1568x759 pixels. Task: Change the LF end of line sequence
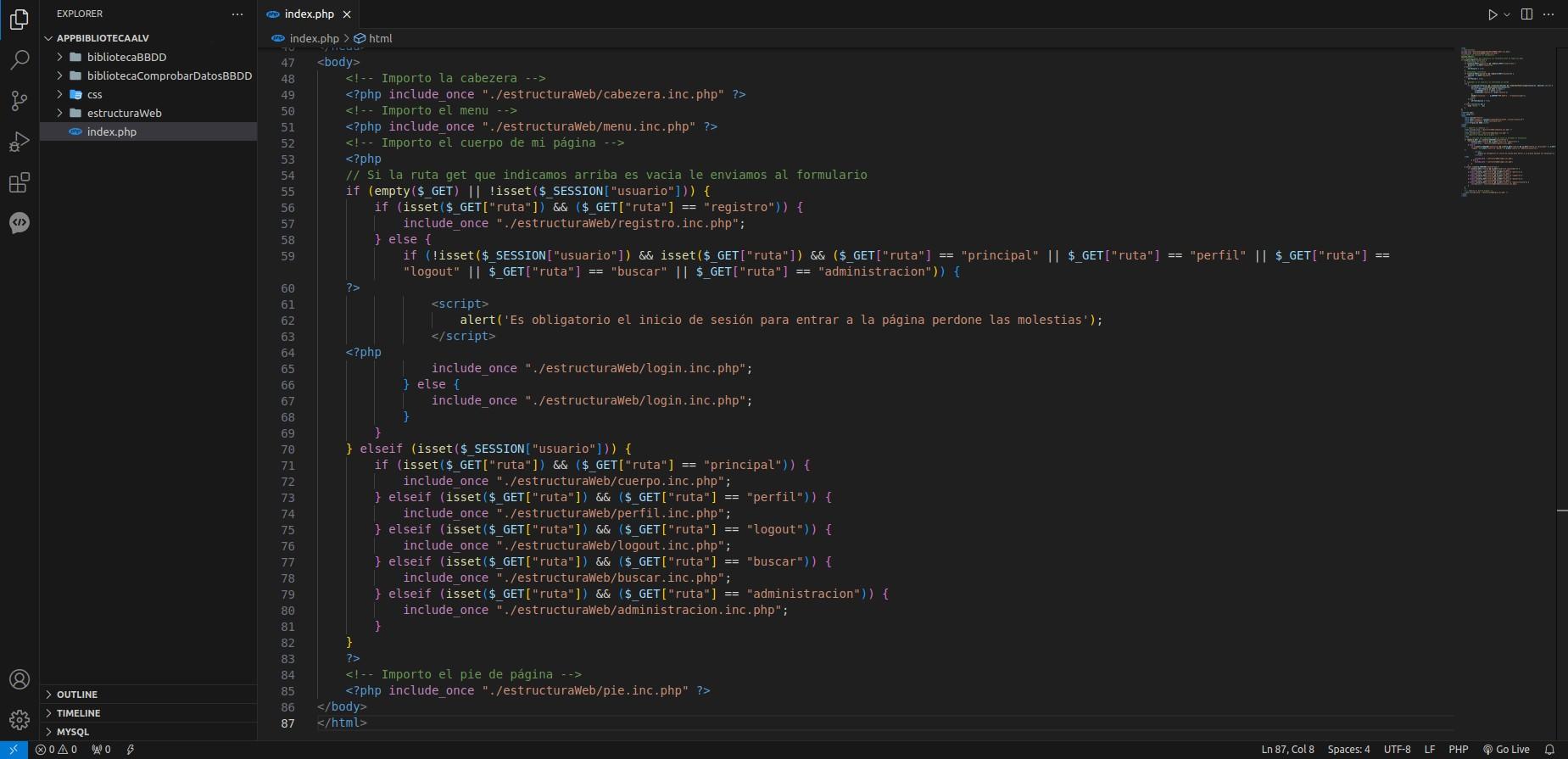pos(1429,750)
